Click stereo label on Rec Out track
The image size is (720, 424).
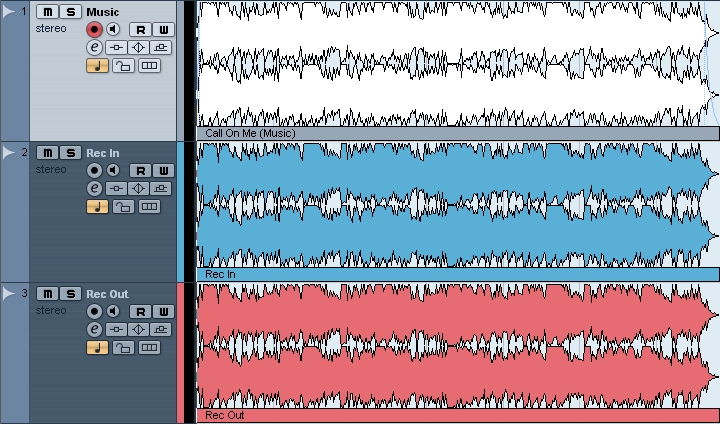(51, 311)
